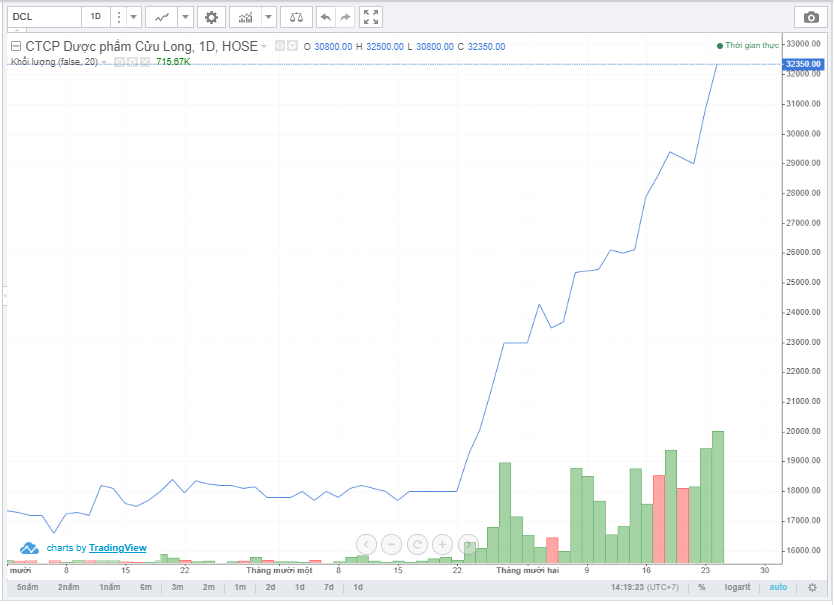Hide main series using eye icon near title

tap(280, 46)
